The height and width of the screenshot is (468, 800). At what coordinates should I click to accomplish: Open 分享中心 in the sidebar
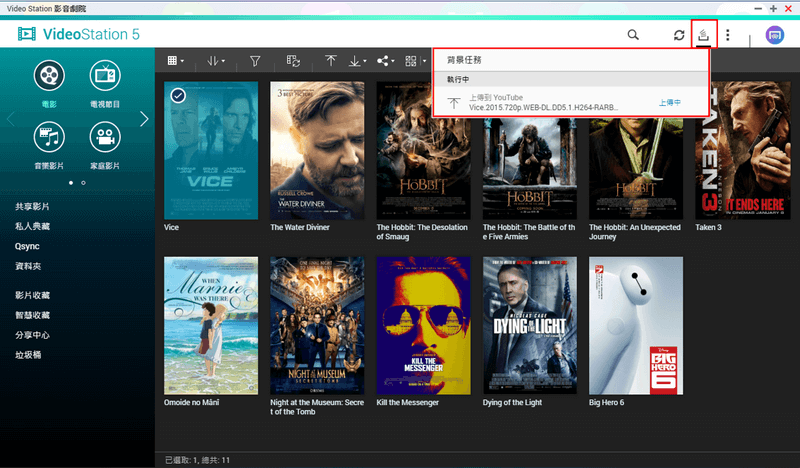click(x=32, y=335)
